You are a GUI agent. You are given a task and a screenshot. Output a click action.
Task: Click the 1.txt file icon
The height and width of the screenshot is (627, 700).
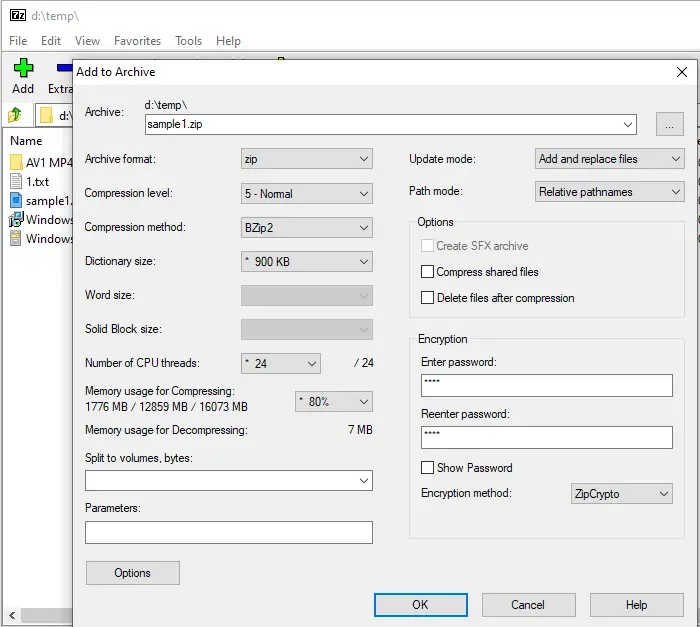pyautogui.click(x=16, y=181)
